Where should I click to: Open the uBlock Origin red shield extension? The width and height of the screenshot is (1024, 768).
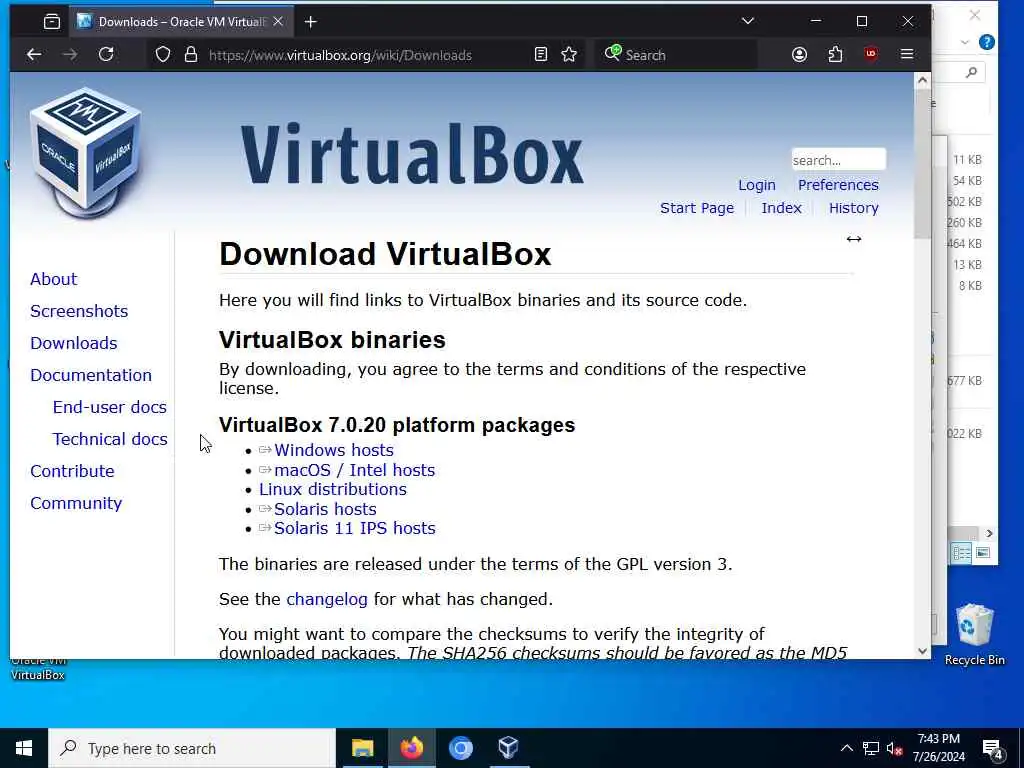[x=871, y=55]
